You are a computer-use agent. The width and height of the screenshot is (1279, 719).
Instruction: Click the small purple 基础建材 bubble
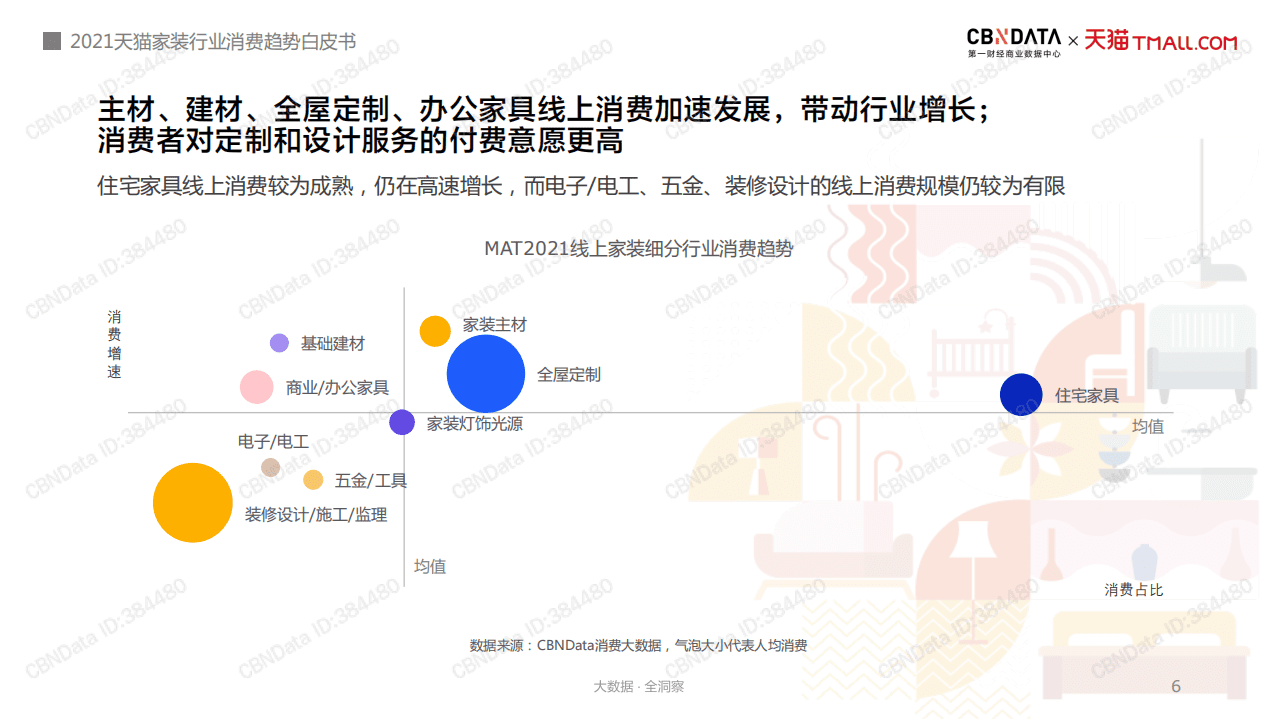click(x=278, y=343)
